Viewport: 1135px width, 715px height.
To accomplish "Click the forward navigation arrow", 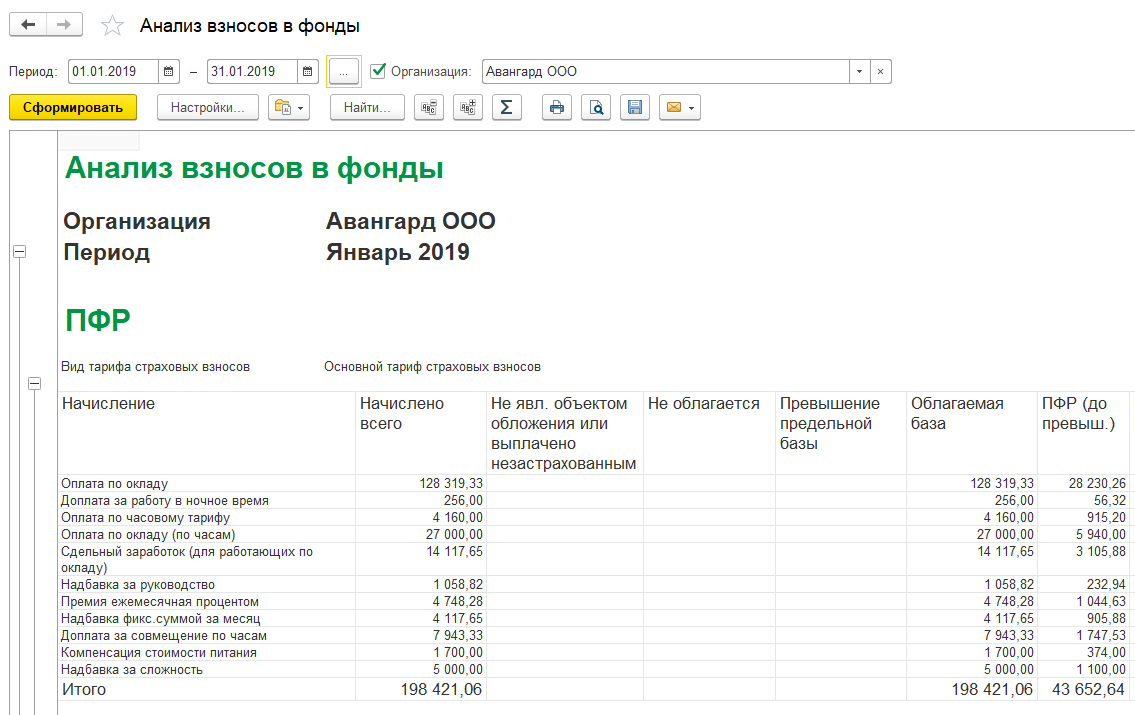I will coord(64,26).
